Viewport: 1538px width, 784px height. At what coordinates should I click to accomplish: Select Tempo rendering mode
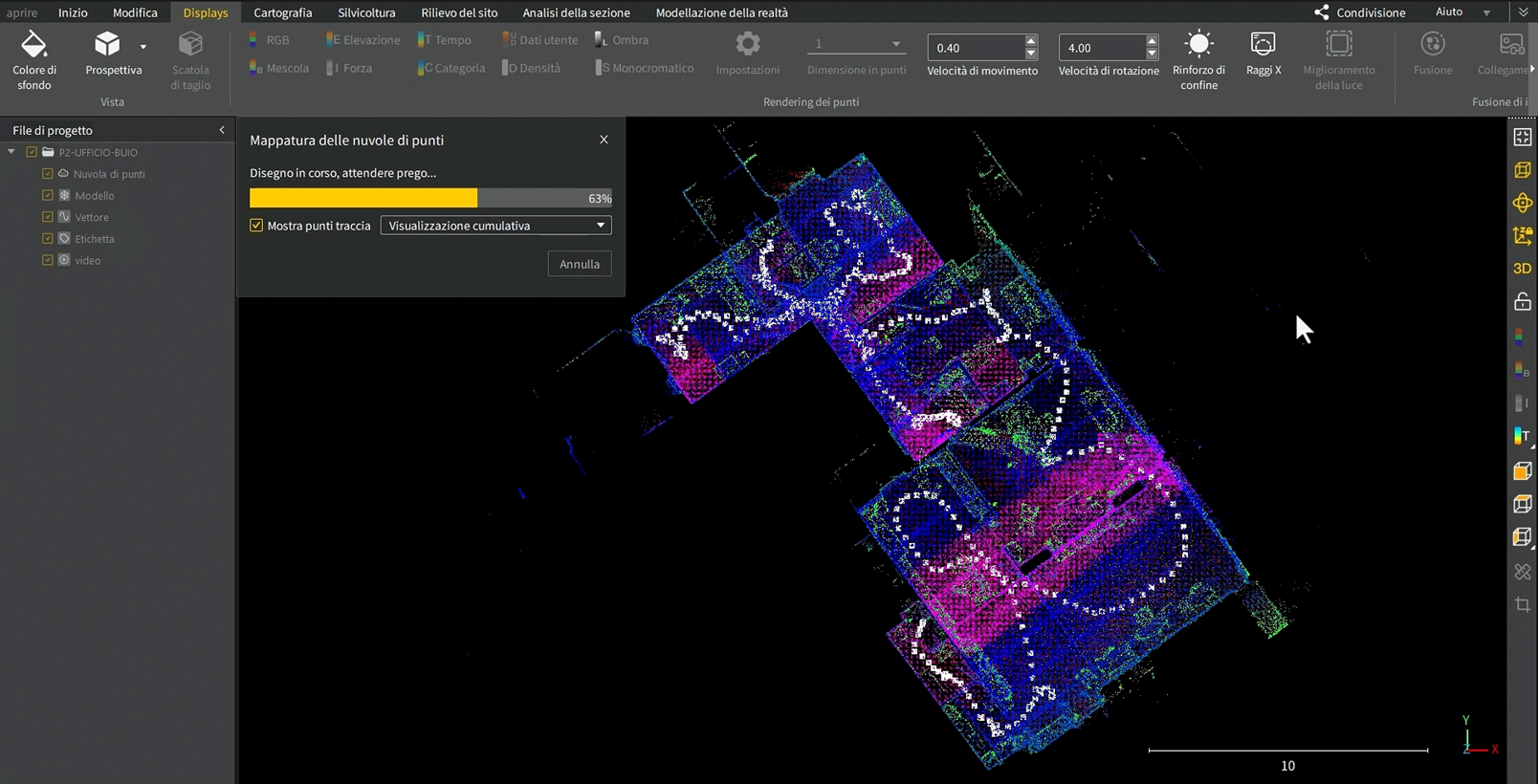(x=444, y=40)
